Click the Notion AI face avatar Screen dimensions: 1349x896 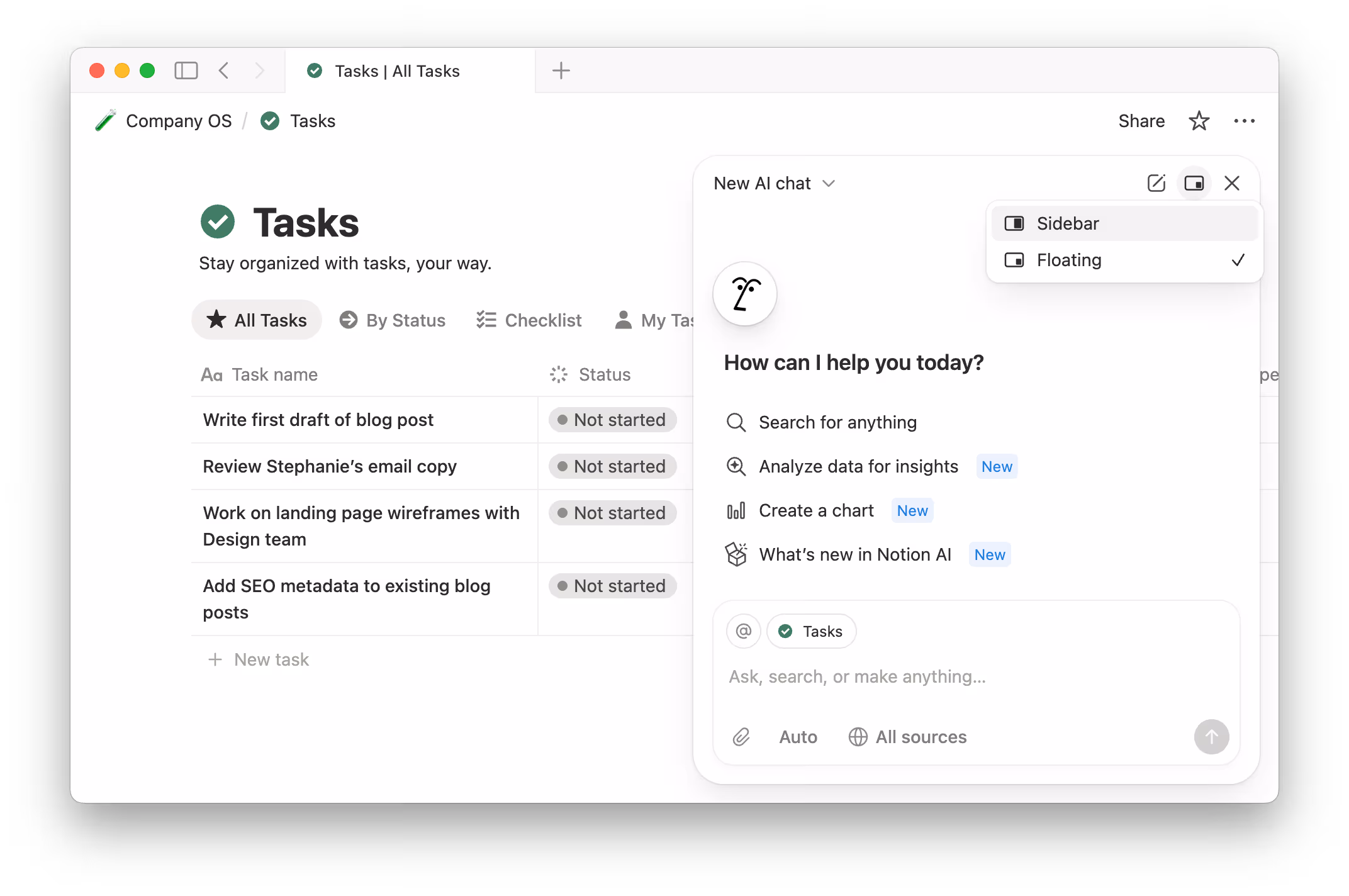(x=745, y=294)
